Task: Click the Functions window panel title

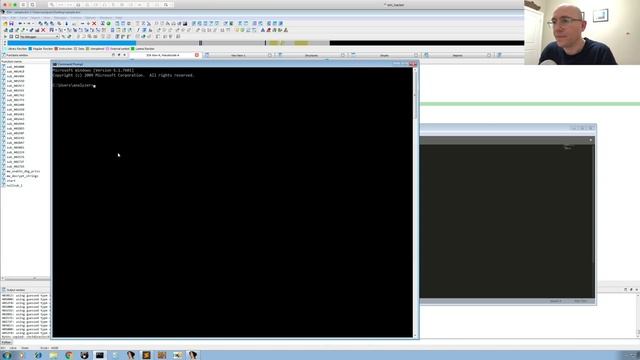Action: click(17, 55)
